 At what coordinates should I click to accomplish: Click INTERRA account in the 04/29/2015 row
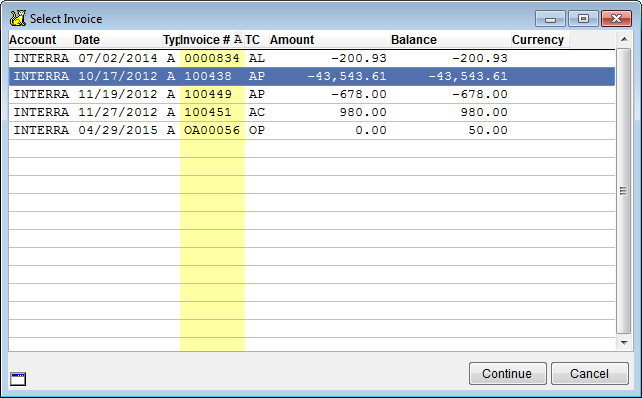coord(41,130)
